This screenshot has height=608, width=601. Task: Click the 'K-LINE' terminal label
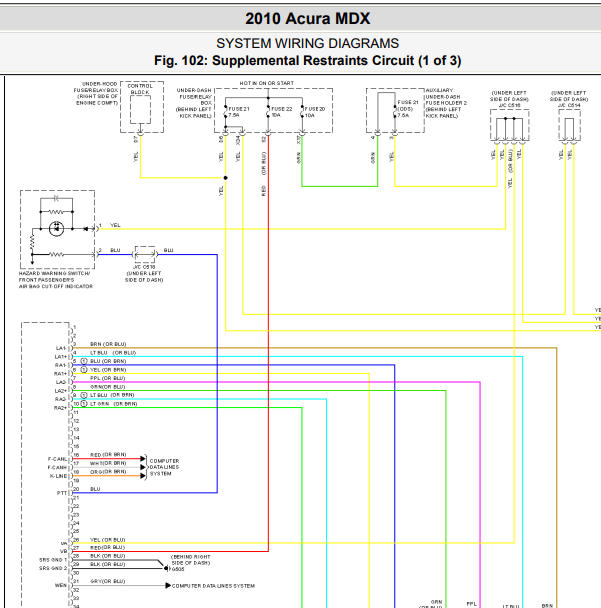(x=59, y=476)
